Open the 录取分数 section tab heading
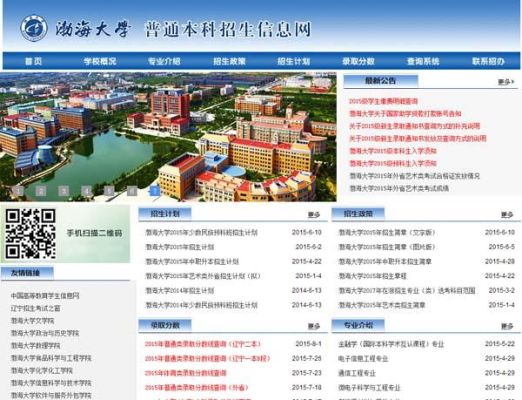522x400 pixels. pos(165,325)
